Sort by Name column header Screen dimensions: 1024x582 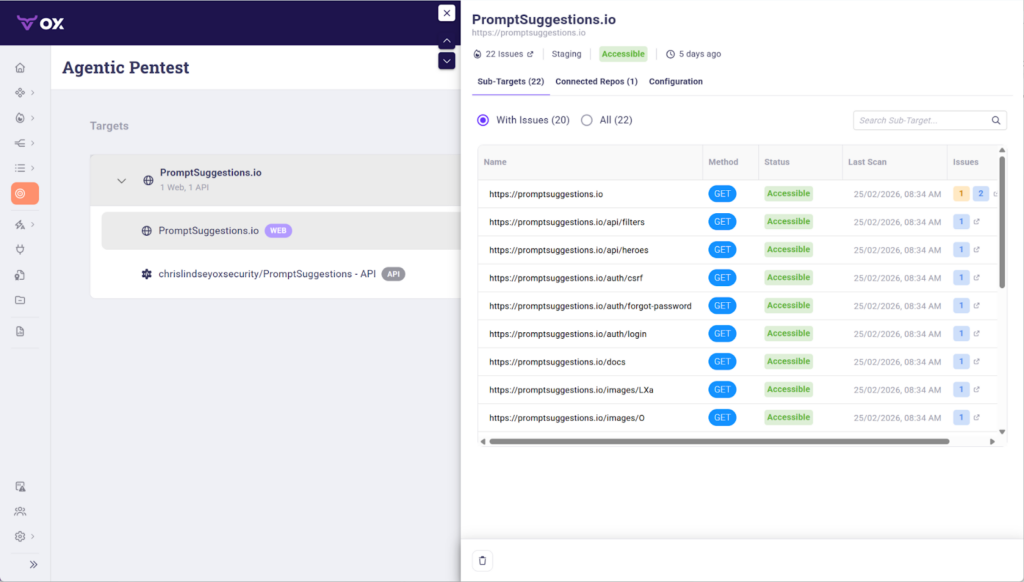(x=495, y=162)
